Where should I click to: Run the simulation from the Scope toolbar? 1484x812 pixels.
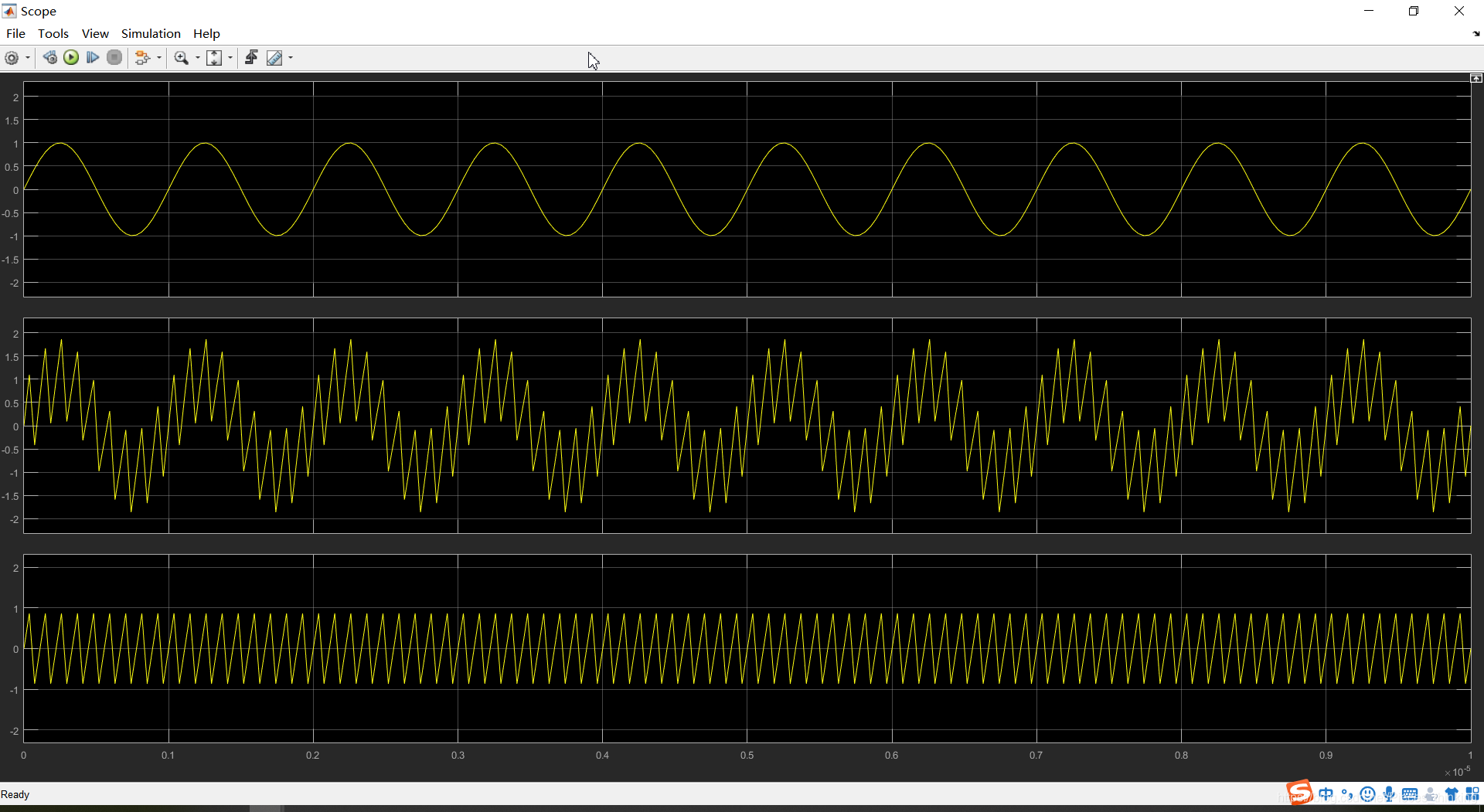click(71, 57)
